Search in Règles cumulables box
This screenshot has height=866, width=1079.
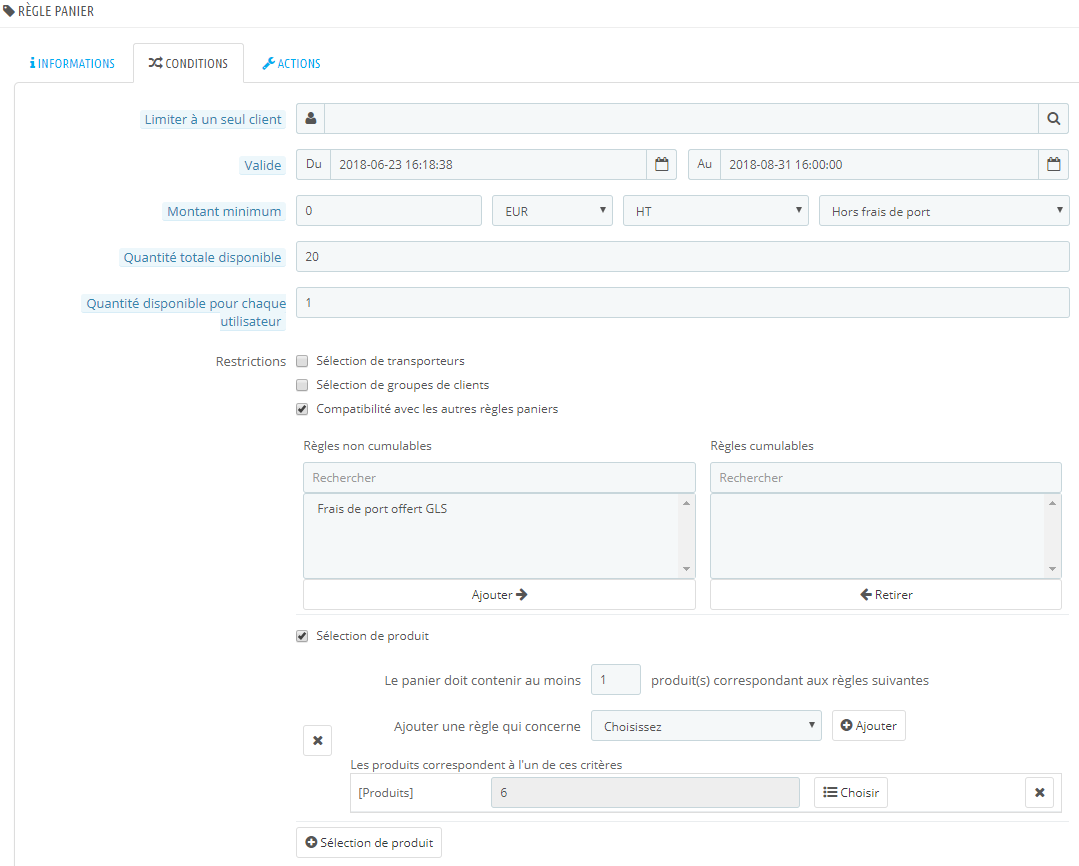(886, 477)
